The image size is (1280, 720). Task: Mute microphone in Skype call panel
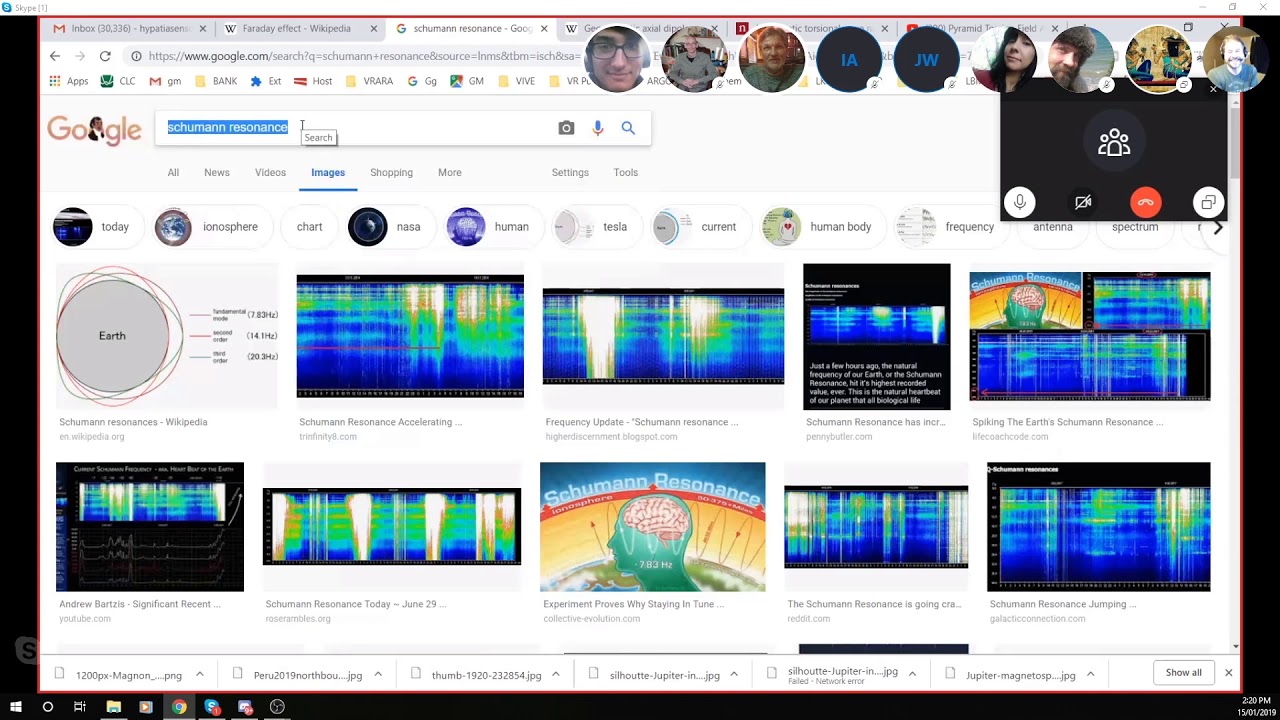[x=1020, y=203]
